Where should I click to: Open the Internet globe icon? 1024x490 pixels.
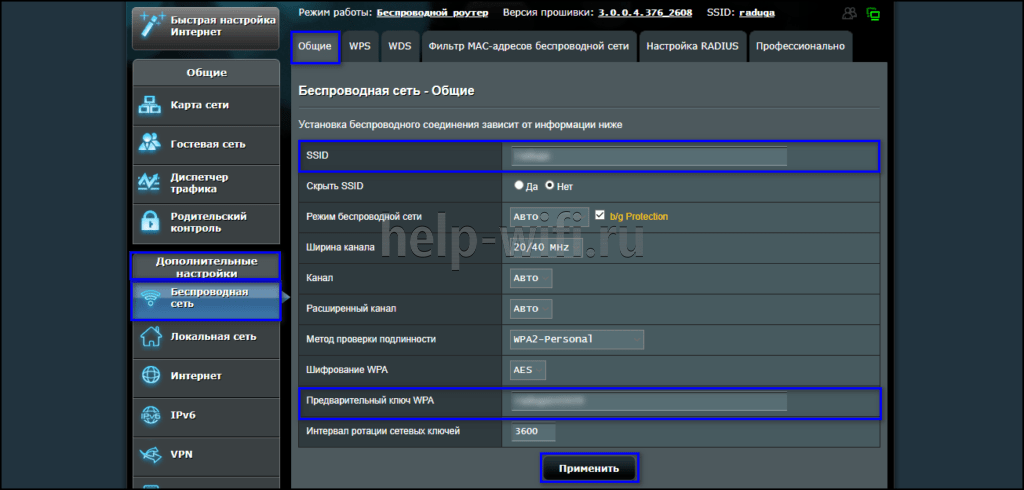click(150, 376)
